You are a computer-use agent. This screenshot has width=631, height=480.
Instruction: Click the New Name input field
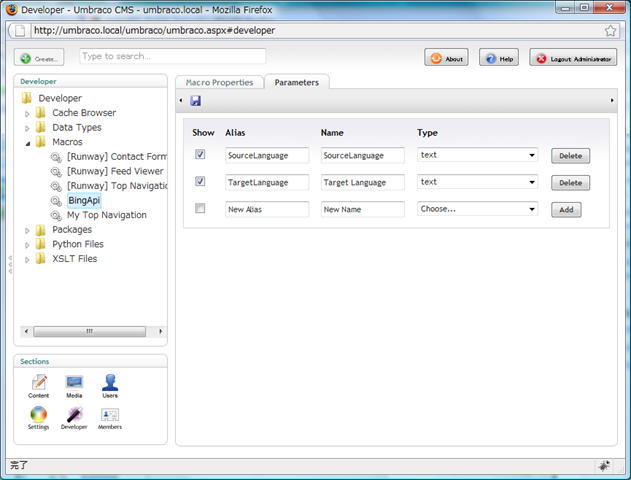click(x=363, y=209)
